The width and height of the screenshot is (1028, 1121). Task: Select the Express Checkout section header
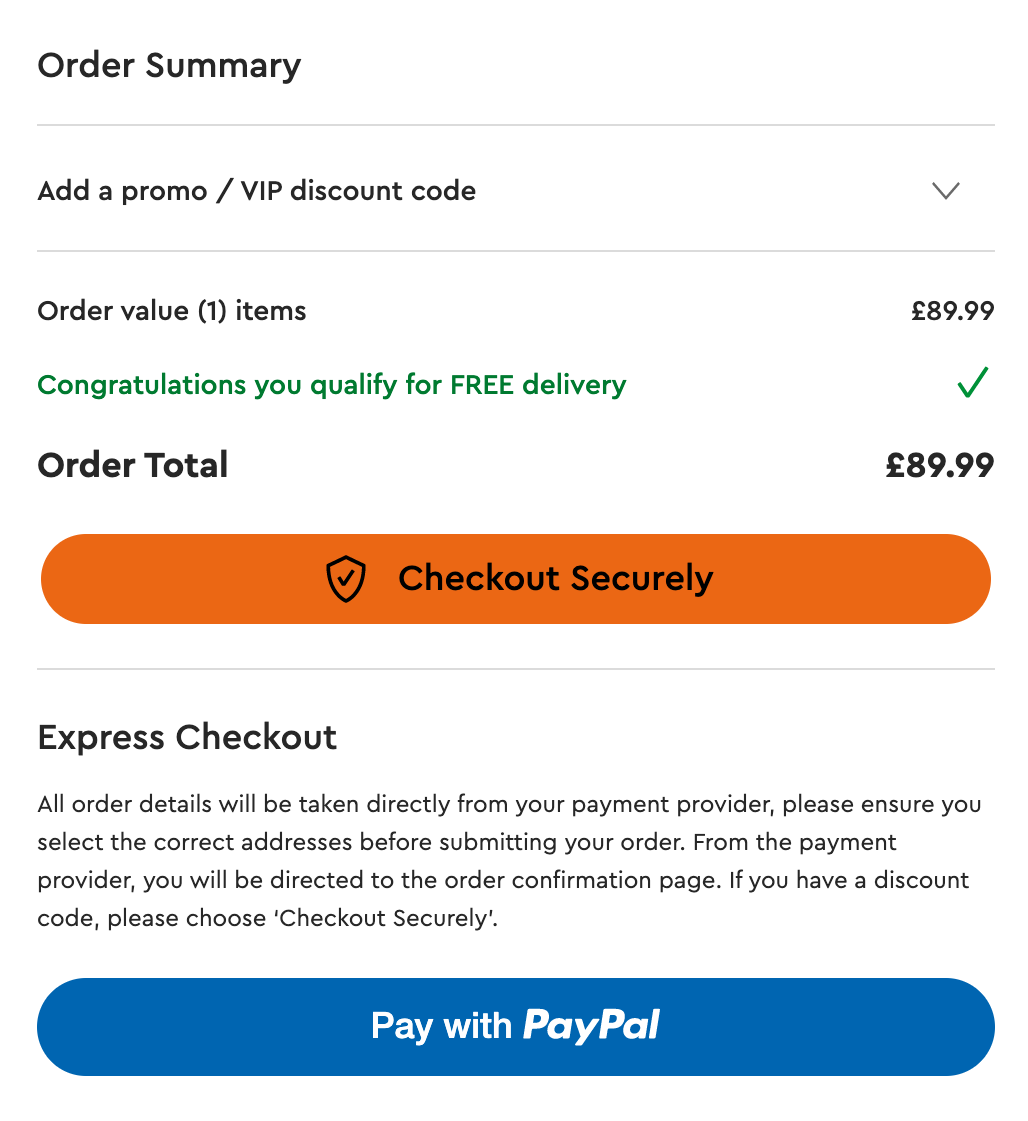(187, 738)
